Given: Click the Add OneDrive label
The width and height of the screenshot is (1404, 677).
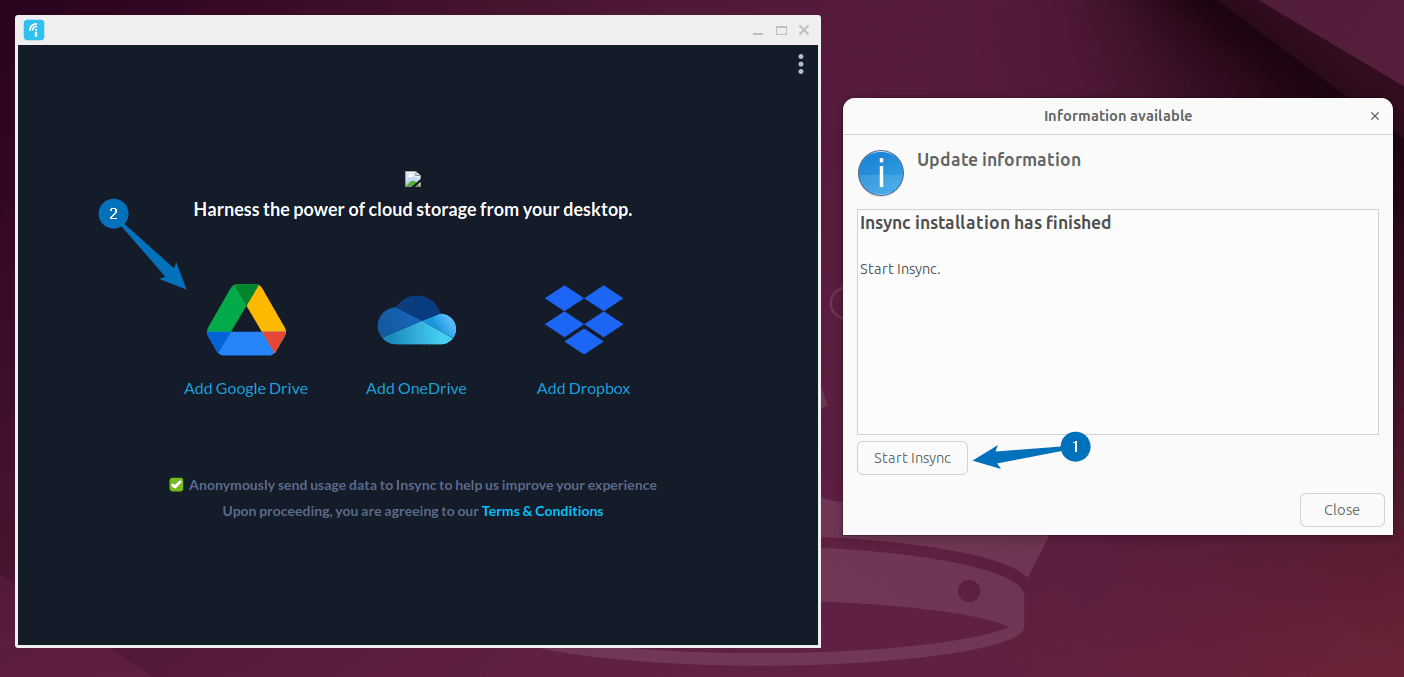Looking at the screenshot, I should (416, 388).
